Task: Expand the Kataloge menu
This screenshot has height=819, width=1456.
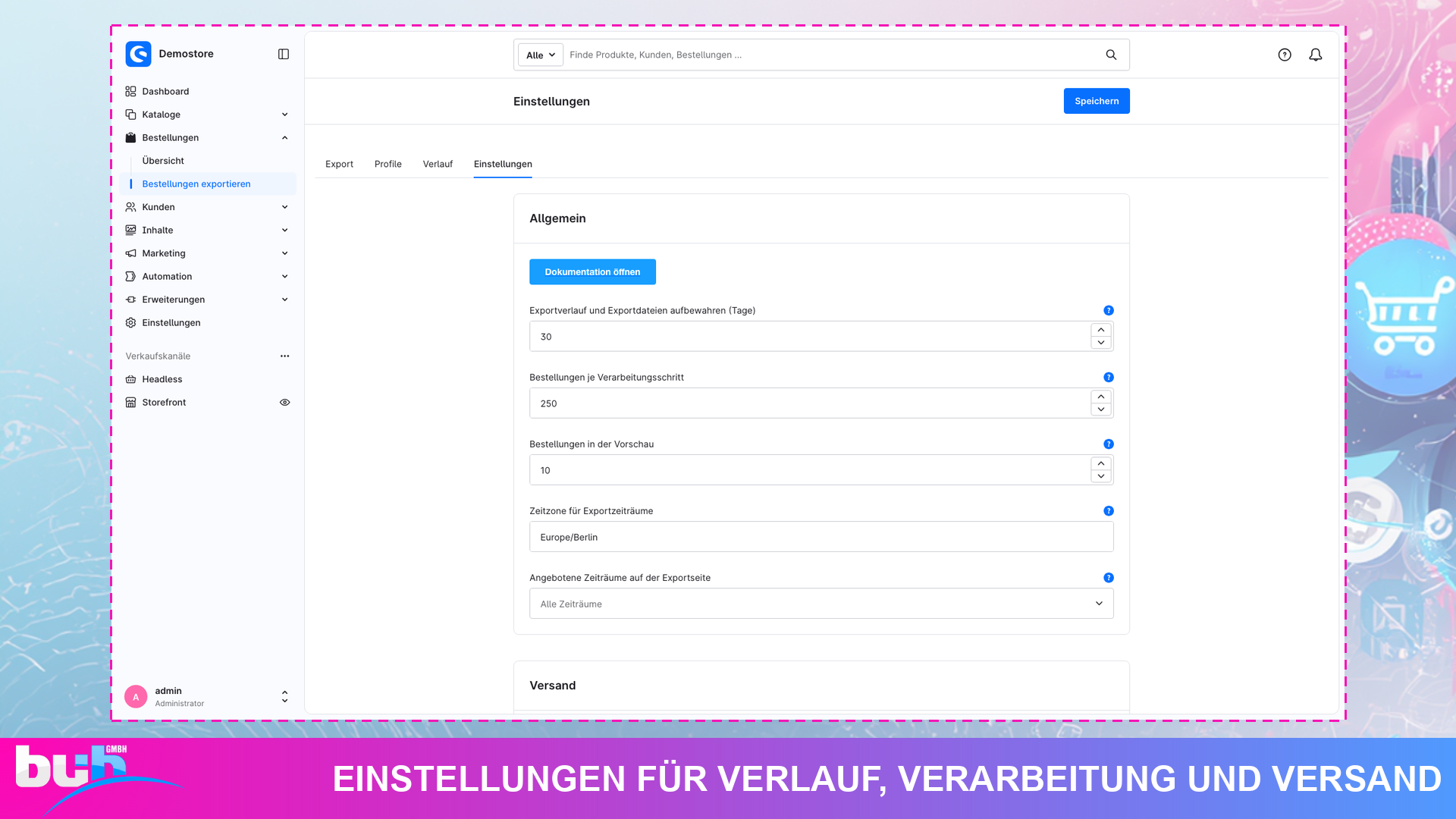Action: (x=284, y=115)
